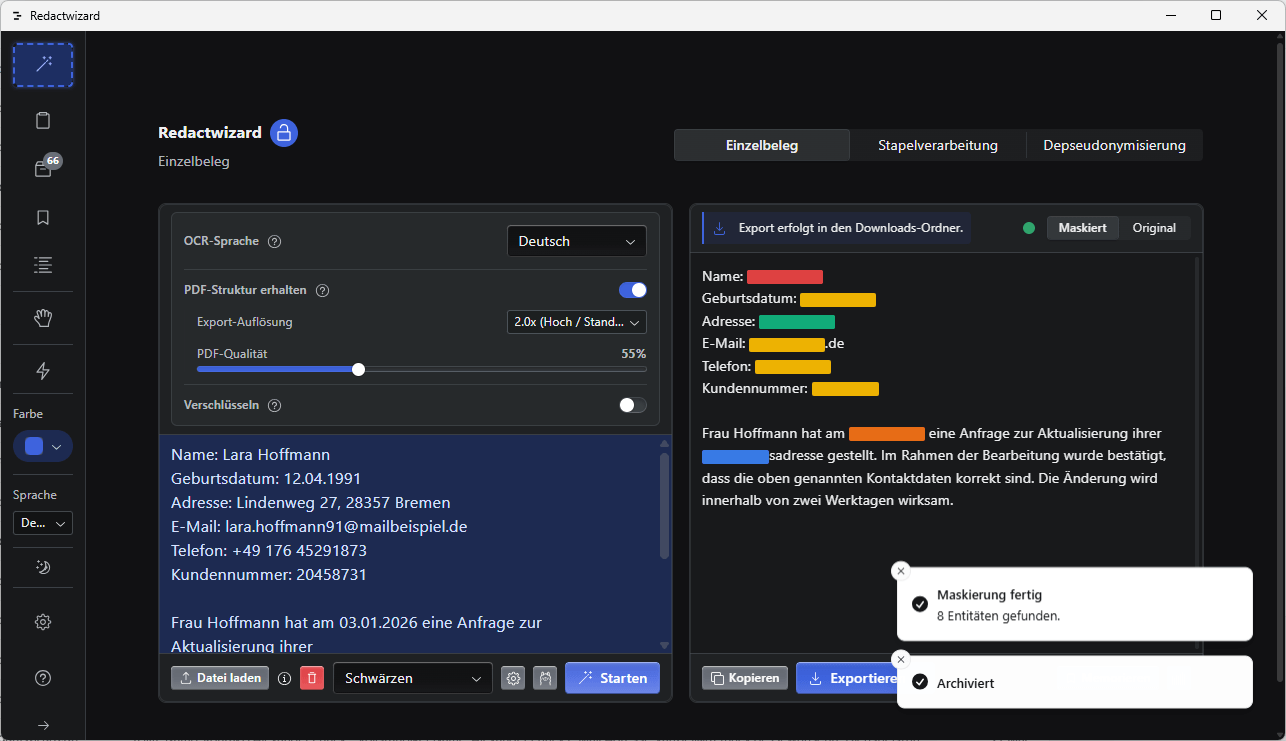Dismiss the Archiviert notification

click(901, 659)
